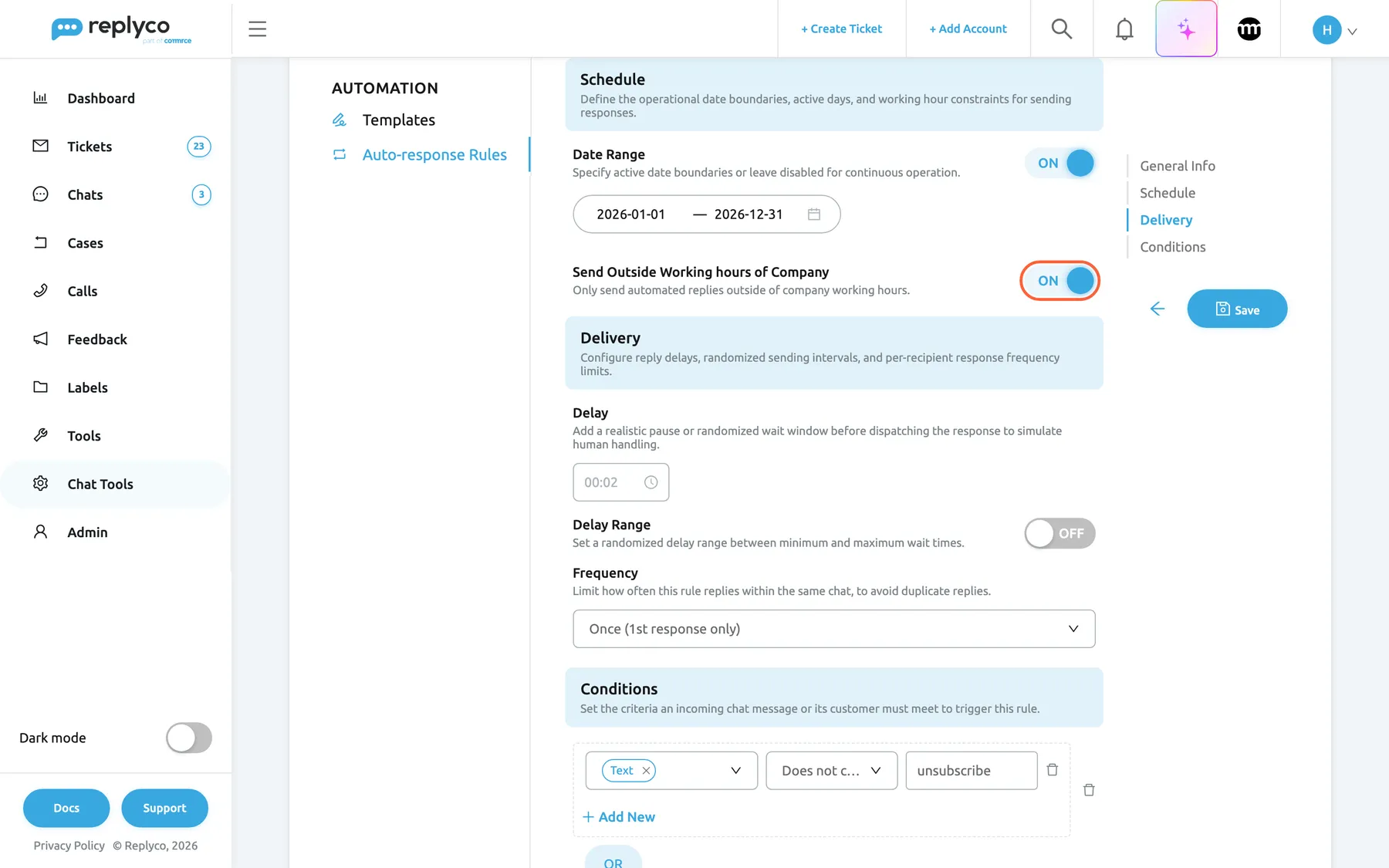Screen dimensions: 1389x868
Task: Click the Feedback megaphone icon
Action: pos(40,339)
